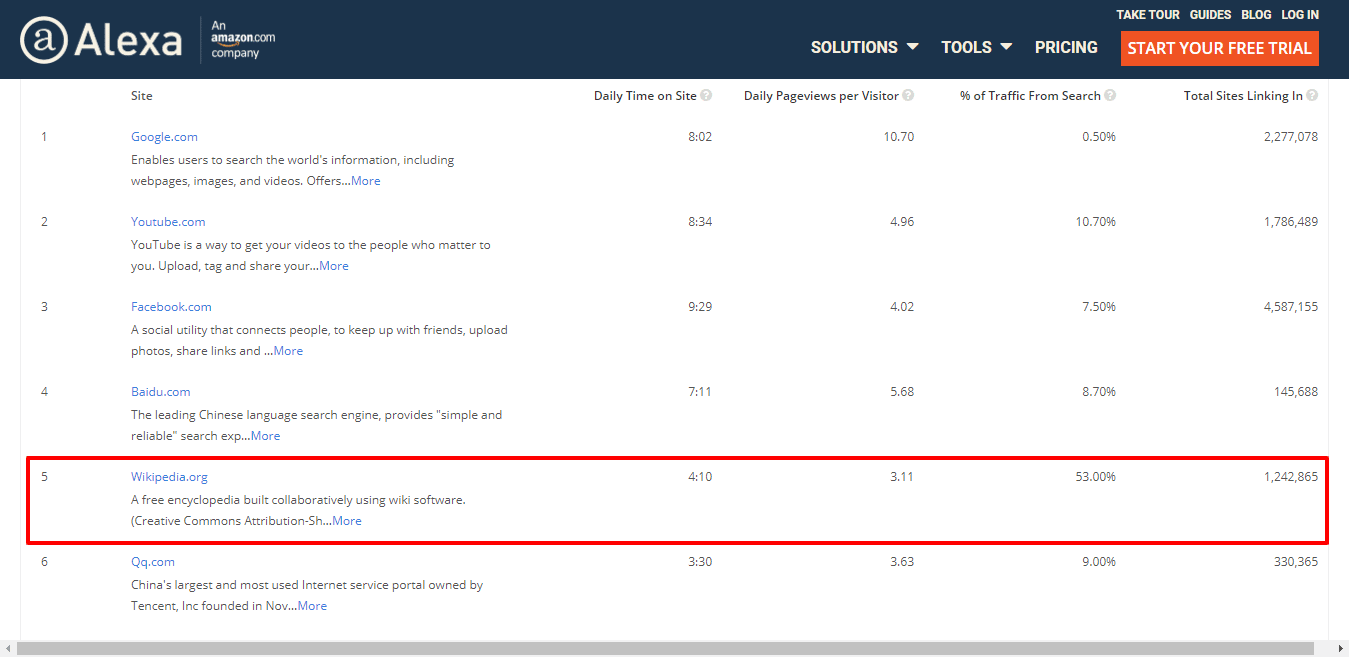Open the Tools dropdown menu
Image resolution: width=1349 pixels, height=657 pixels.
[x=976, y=47]
